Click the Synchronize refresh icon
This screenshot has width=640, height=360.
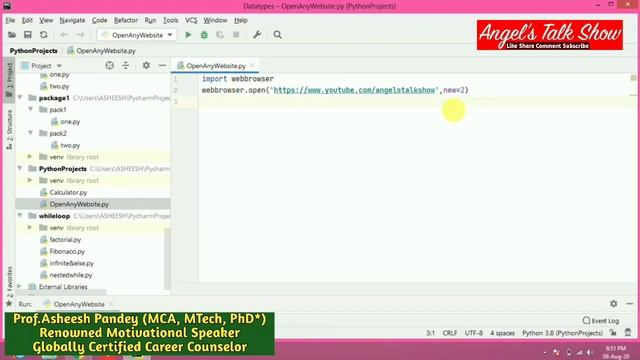[x=44, y=35]
